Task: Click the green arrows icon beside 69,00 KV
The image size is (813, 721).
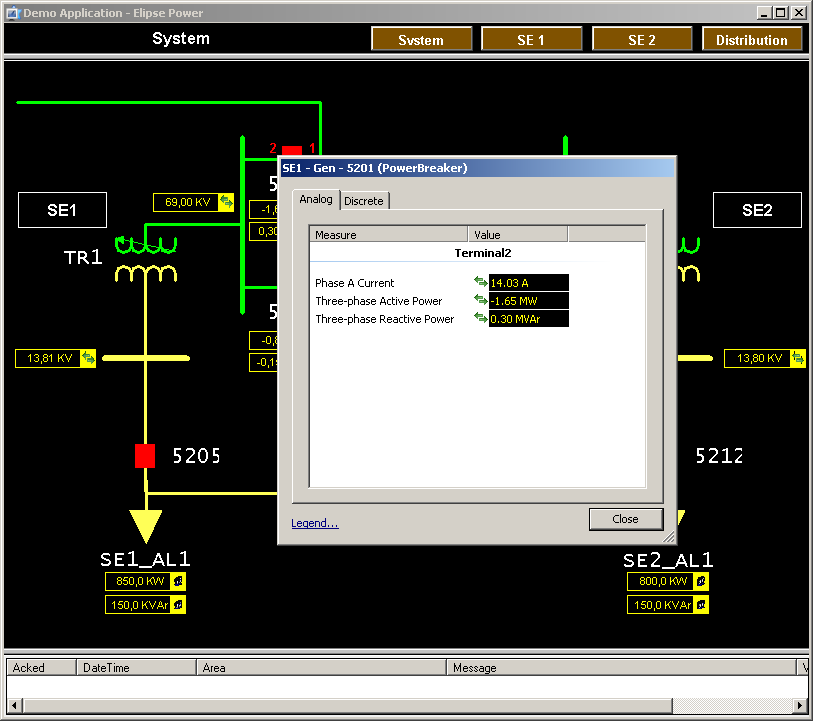Action: tap(226, 202)
